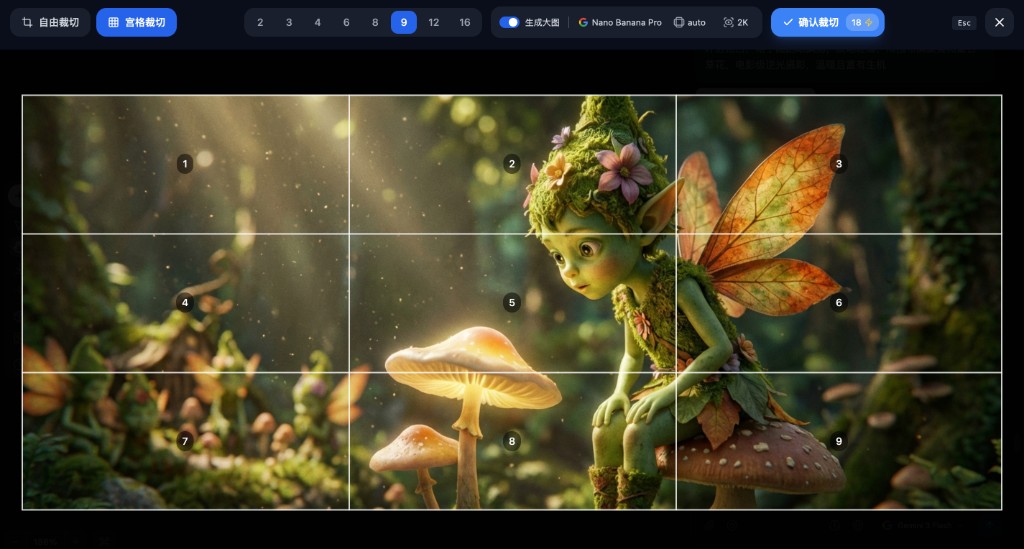The image size is (1024, 549).
Task: Close the crop dialog with X icon
Action: point(999,22)
